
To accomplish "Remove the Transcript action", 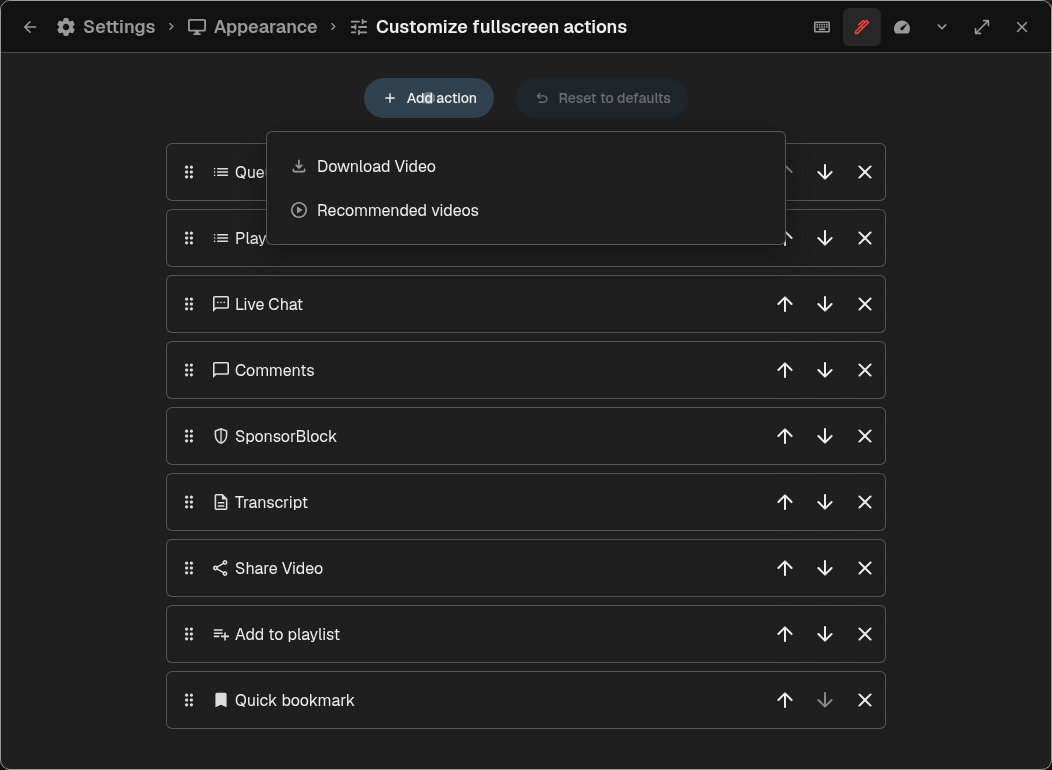I will [x=865, y=502].
